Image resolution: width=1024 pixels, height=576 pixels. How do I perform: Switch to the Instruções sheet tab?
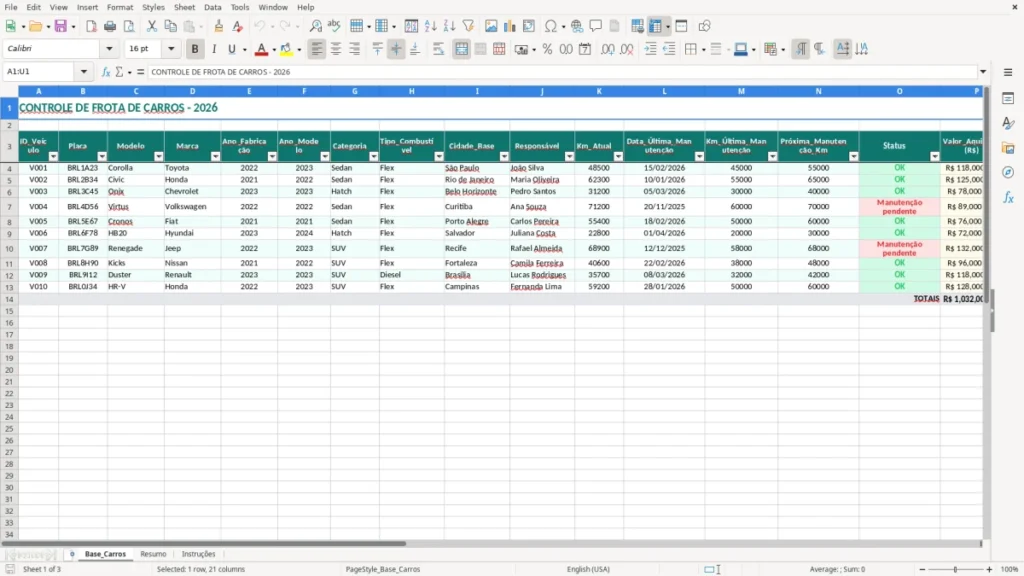[199, 554]
